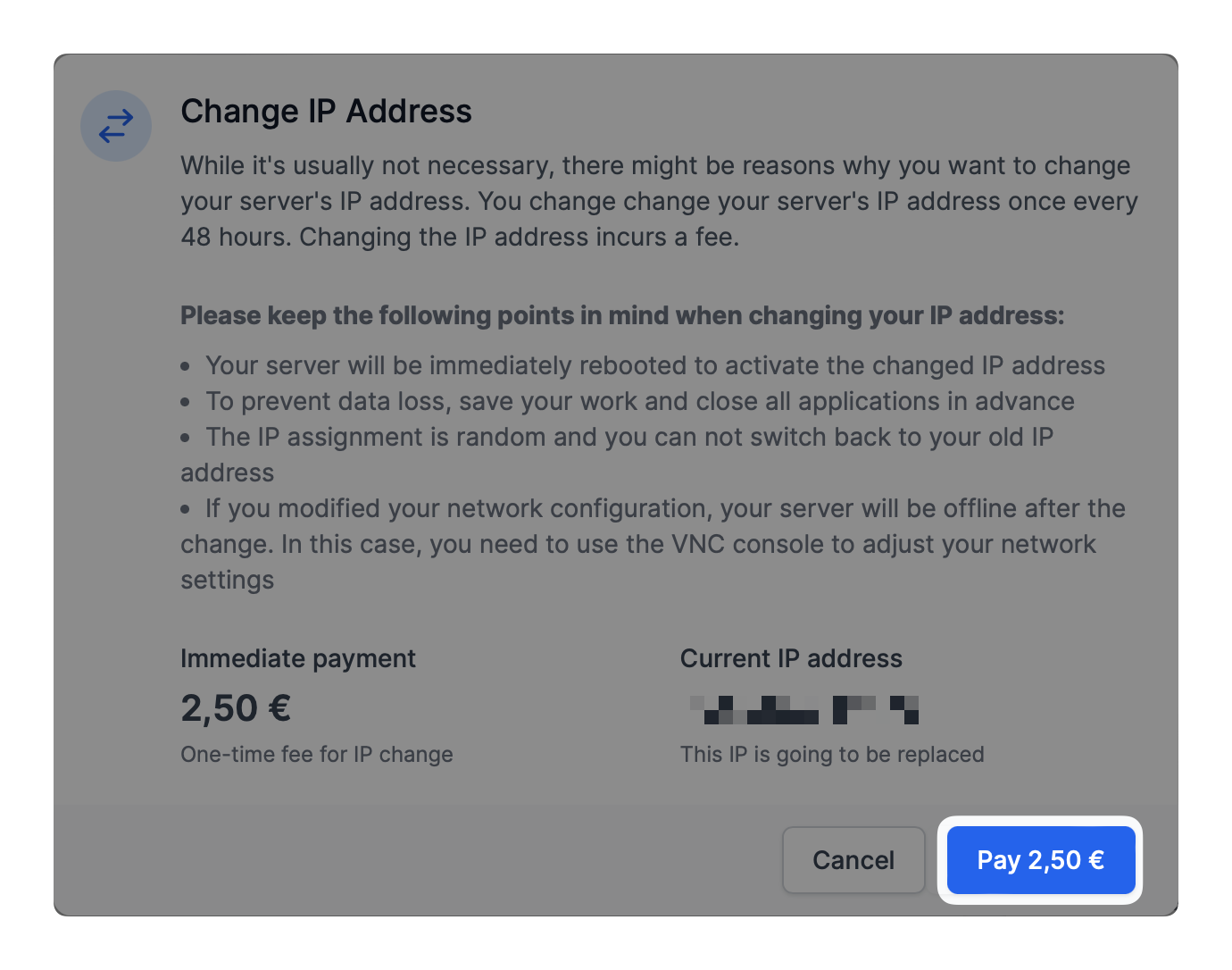Dismiss the dialog using Cancel
1232x970 pixels.
(x=853, y=860)
